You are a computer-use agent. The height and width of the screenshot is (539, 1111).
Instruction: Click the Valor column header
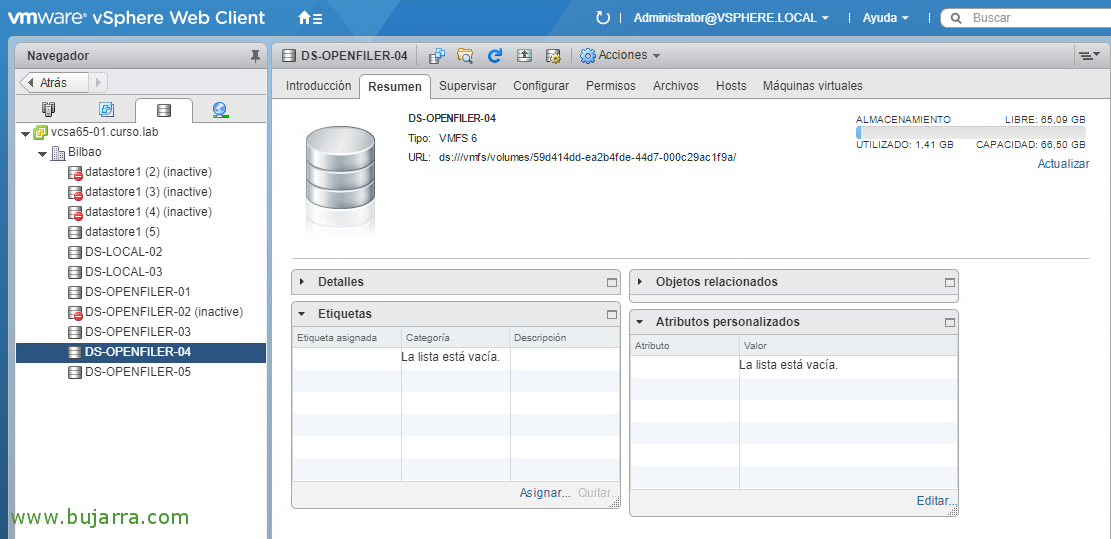click(x=848, y=346)
